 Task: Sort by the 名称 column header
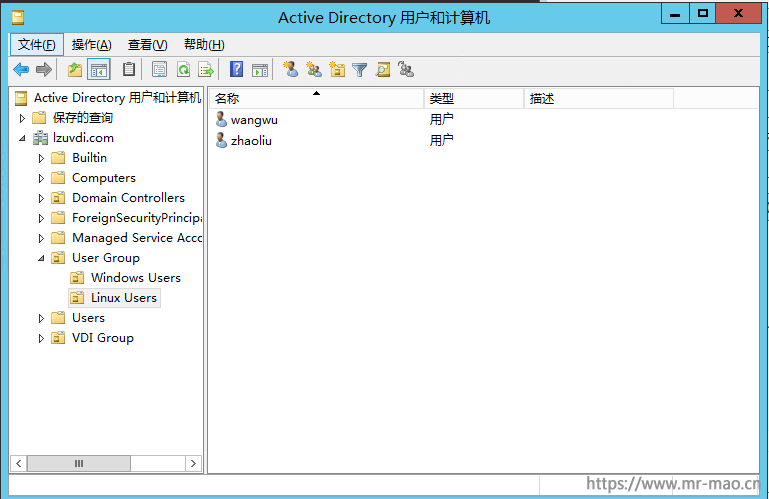pos(316,99)
